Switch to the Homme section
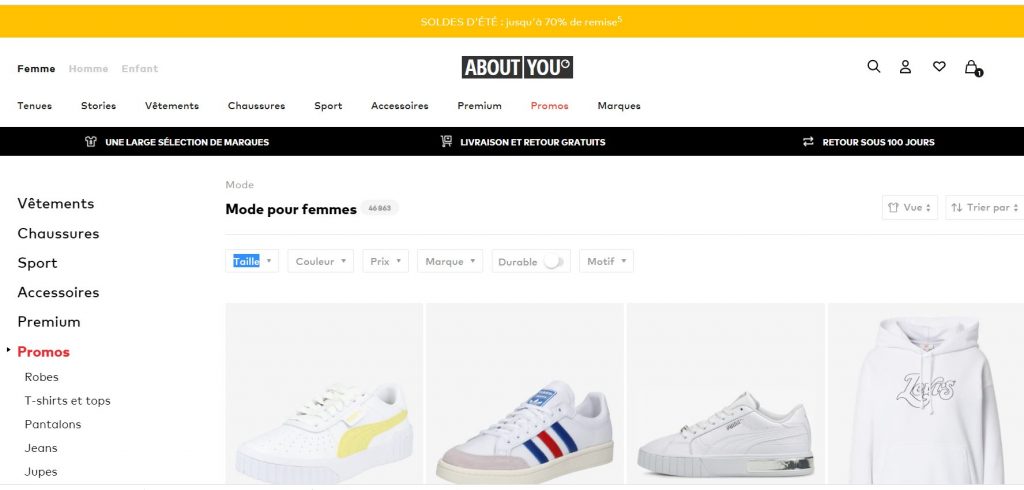1024x490 pixels. coord(88,69)
